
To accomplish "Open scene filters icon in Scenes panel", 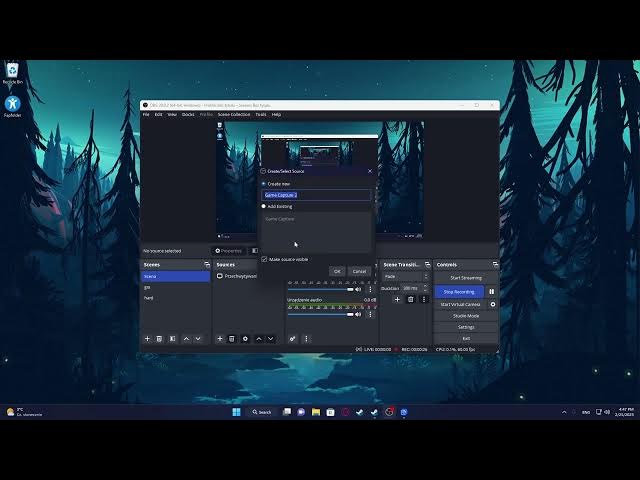I will pos(172,339).
